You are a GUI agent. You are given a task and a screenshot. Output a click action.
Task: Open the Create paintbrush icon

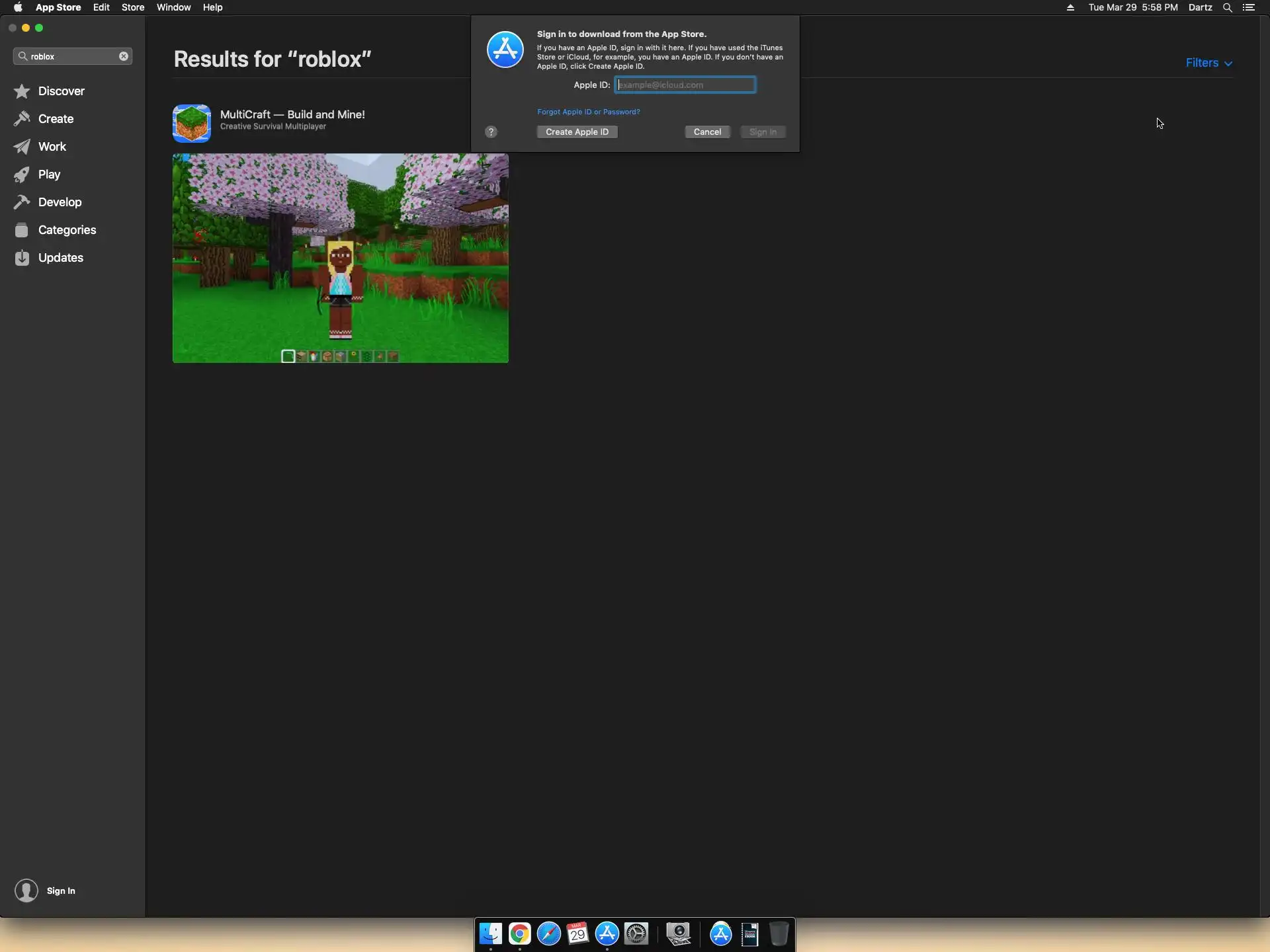click(22, 119)
